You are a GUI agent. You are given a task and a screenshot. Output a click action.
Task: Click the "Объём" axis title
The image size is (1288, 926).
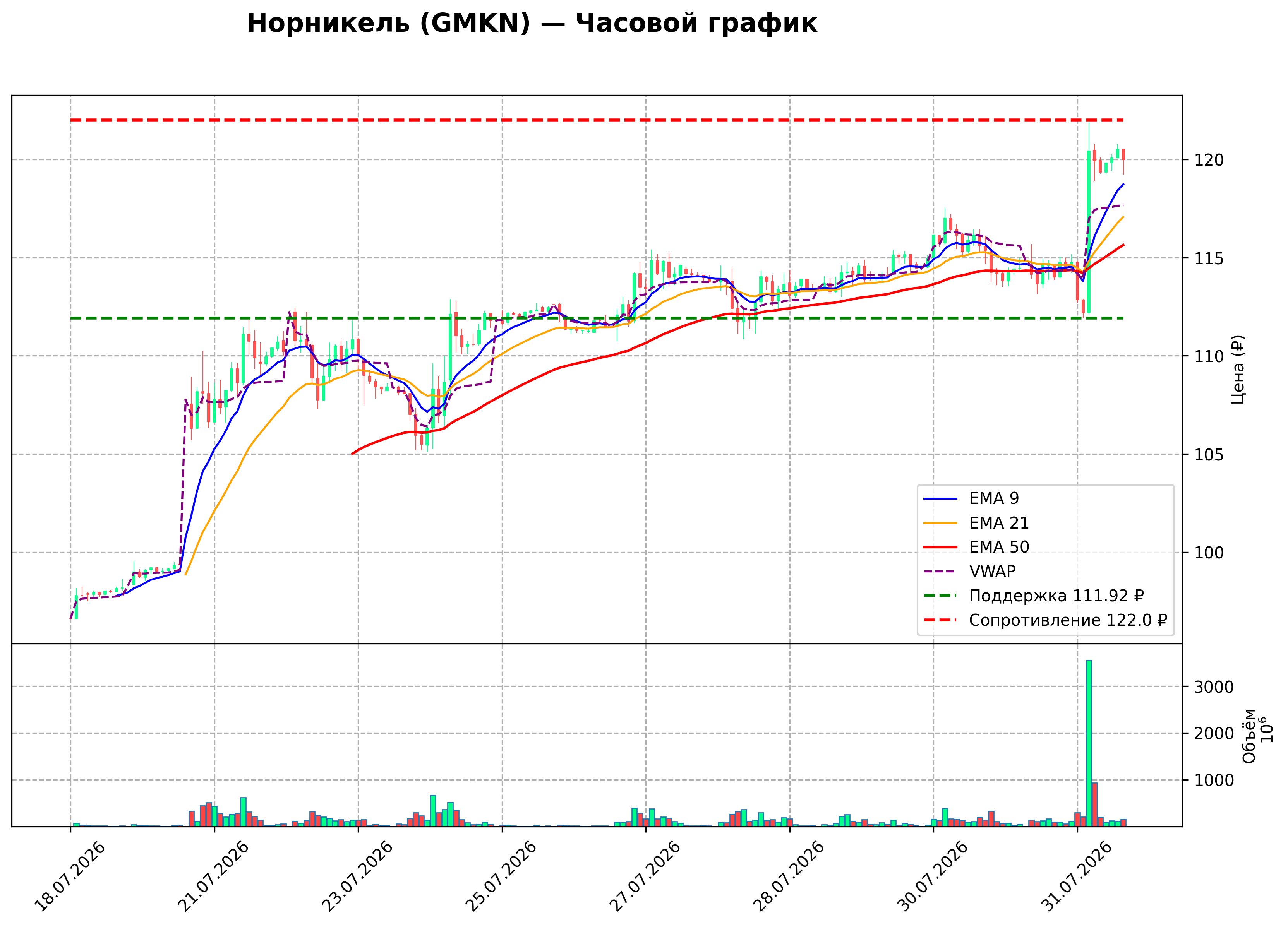(x=1249, y=736)
